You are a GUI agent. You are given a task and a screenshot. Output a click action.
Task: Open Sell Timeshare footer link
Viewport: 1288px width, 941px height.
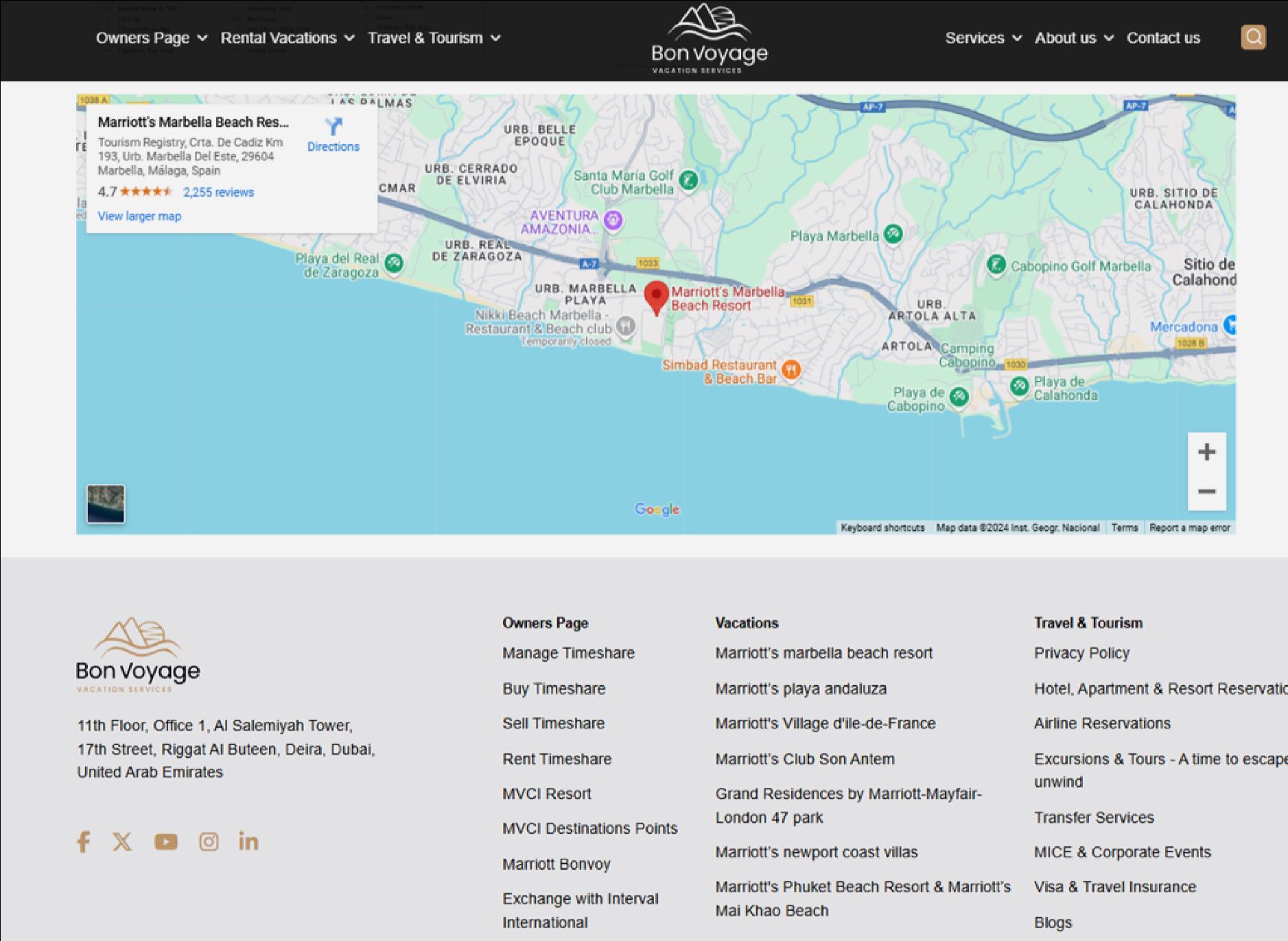[553, 723]
